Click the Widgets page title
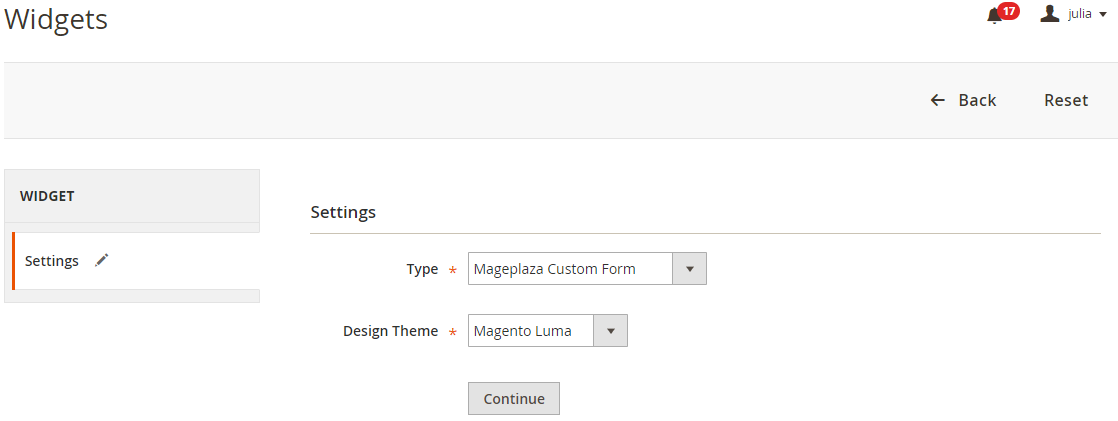Viewport: 1118px width, 421px height. coord(56,19)
